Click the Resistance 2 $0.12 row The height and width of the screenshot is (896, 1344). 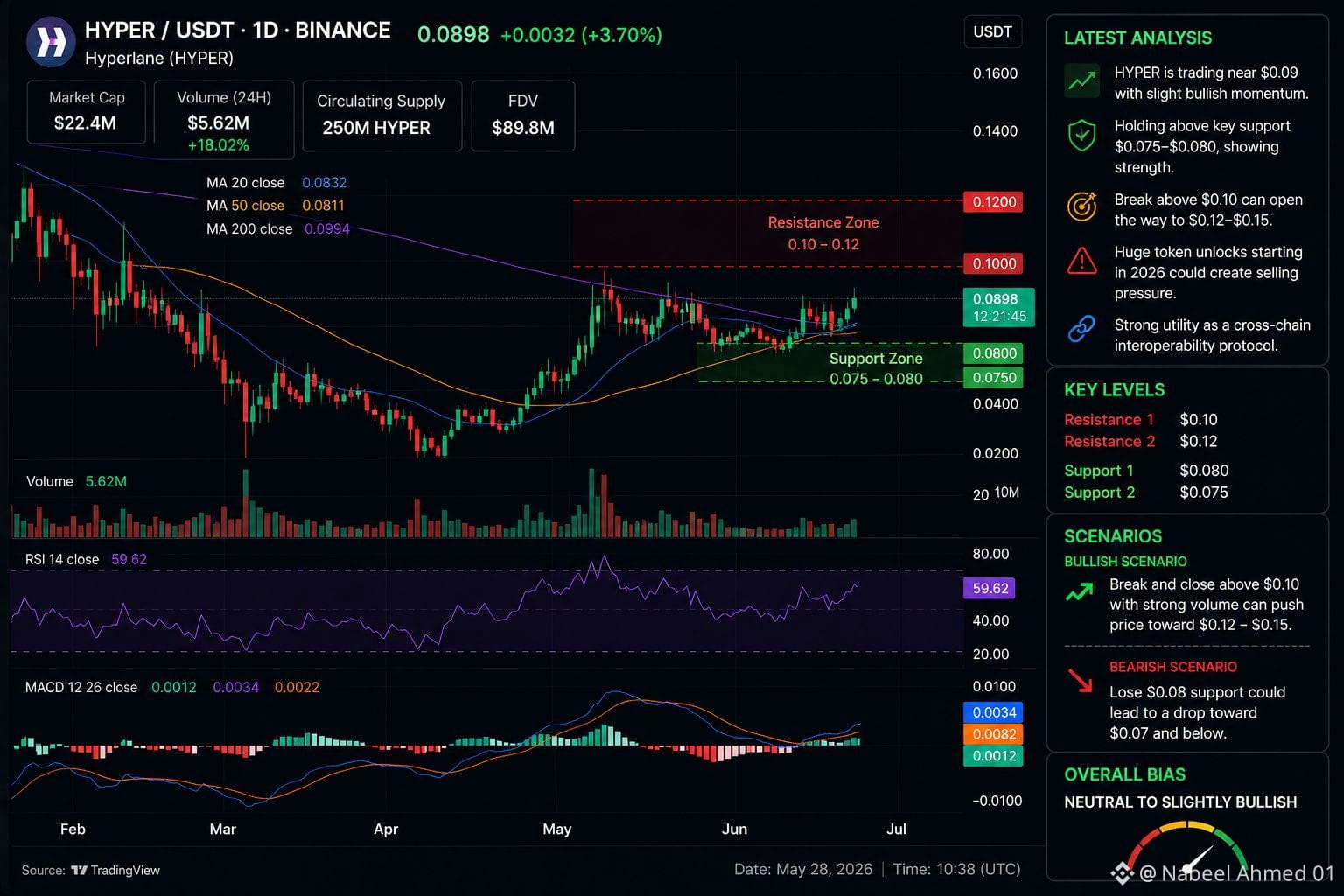tap(1140, 442)
